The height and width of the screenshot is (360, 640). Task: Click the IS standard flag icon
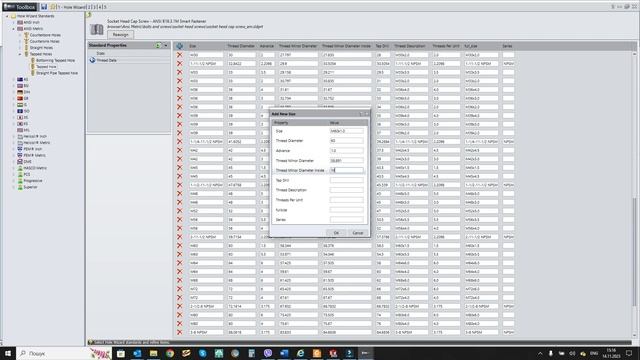(x=20, y=105)
